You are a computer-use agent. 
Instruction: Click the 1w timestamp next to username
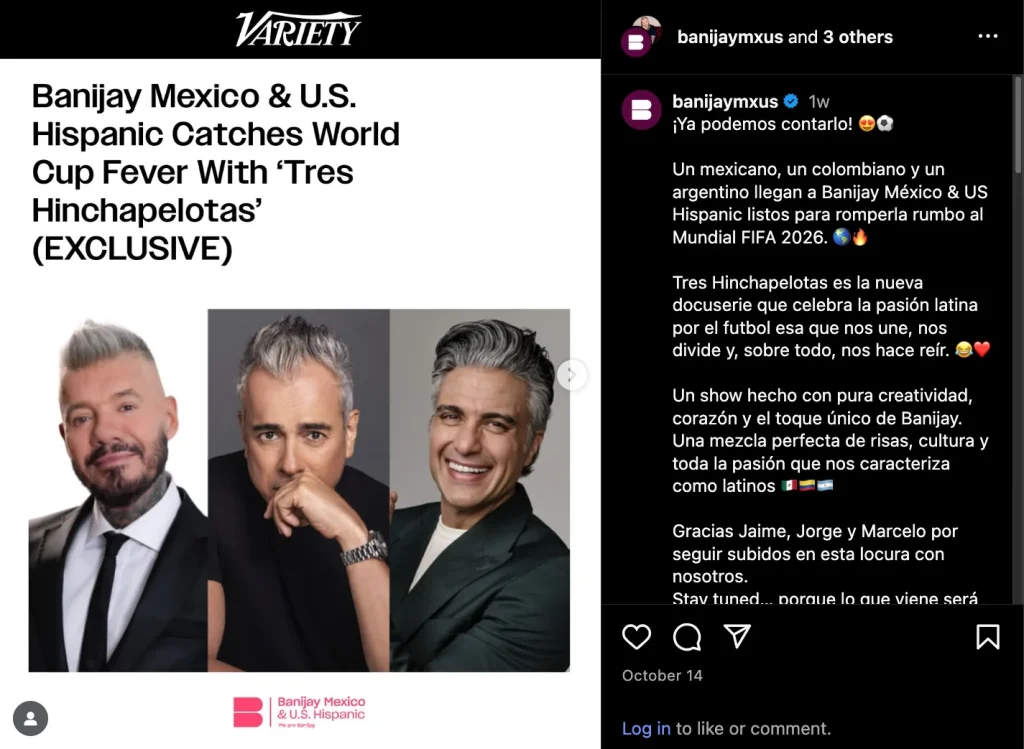click(819, 102)
